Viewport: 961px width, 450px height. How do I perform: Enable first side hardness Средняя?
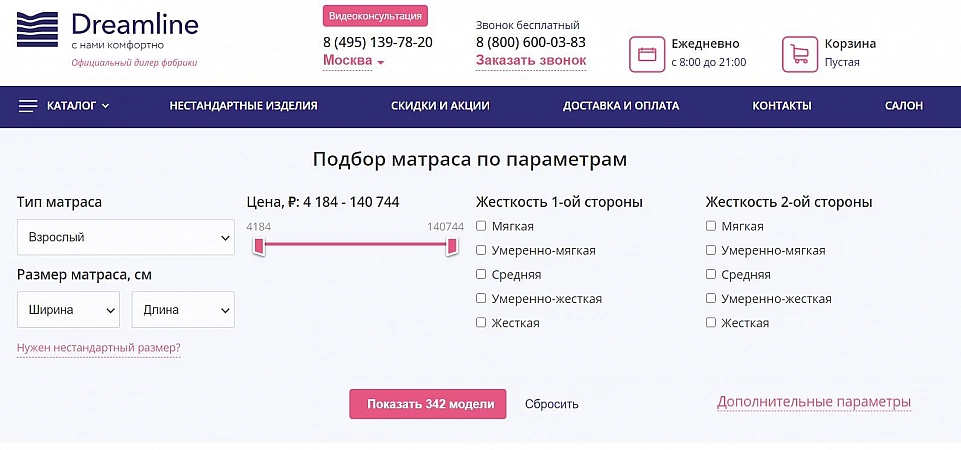[x=482, y=274]
